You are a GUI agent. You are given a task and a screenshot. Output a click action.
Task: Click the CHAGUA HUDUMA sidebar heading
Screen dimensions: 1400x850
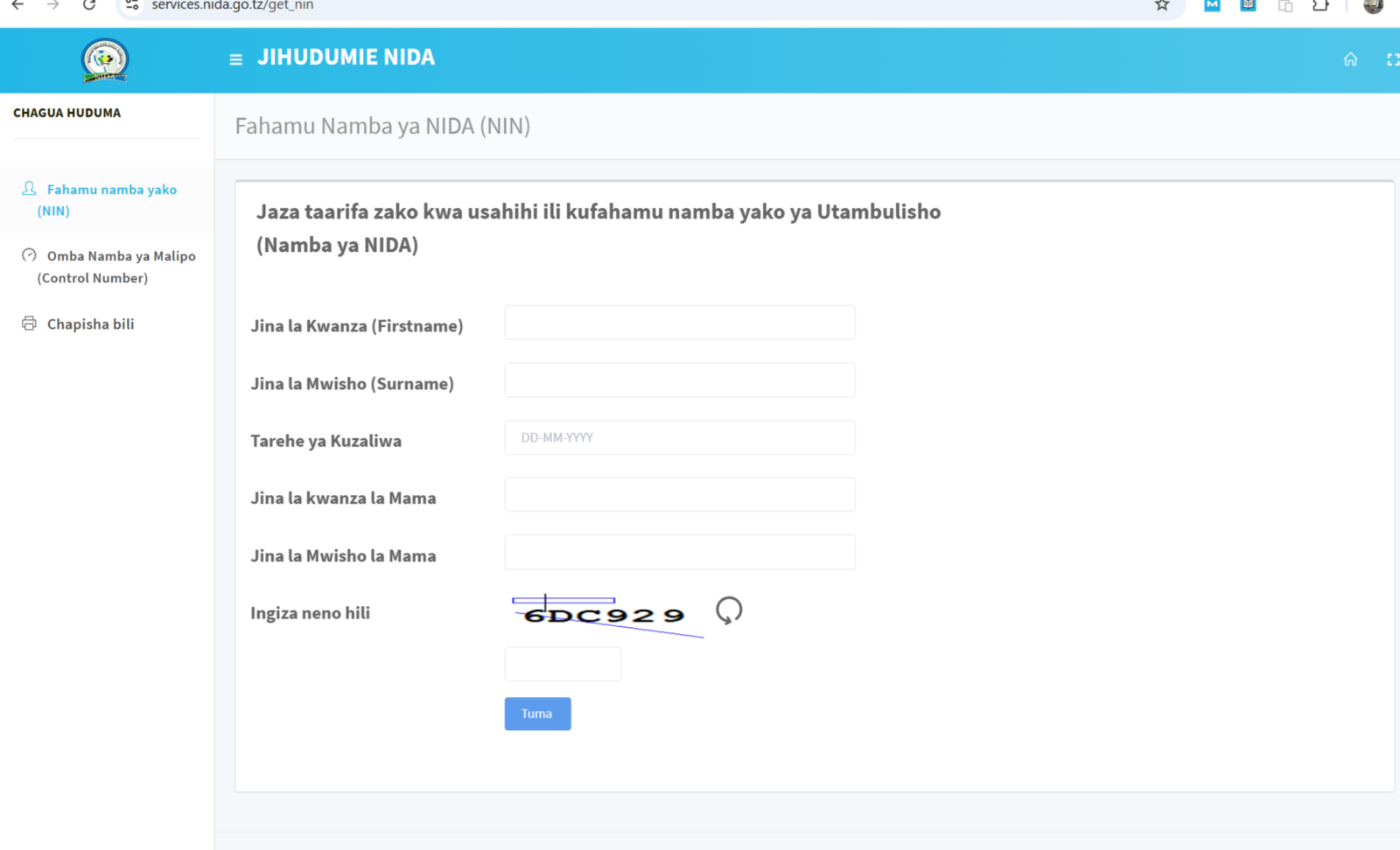(67, 113)
